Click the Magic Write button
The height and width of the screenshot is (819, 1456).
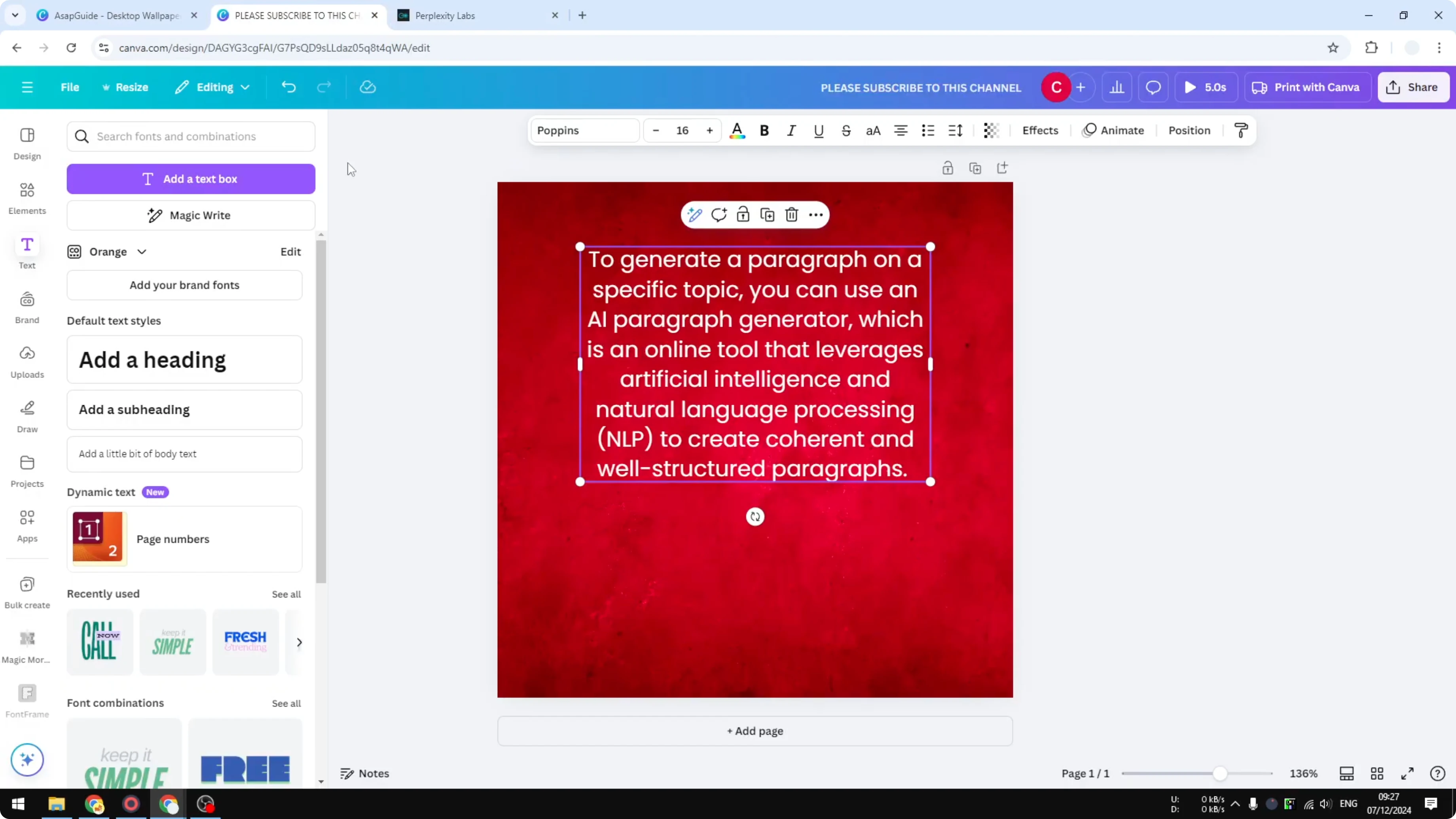coord(190,215)
